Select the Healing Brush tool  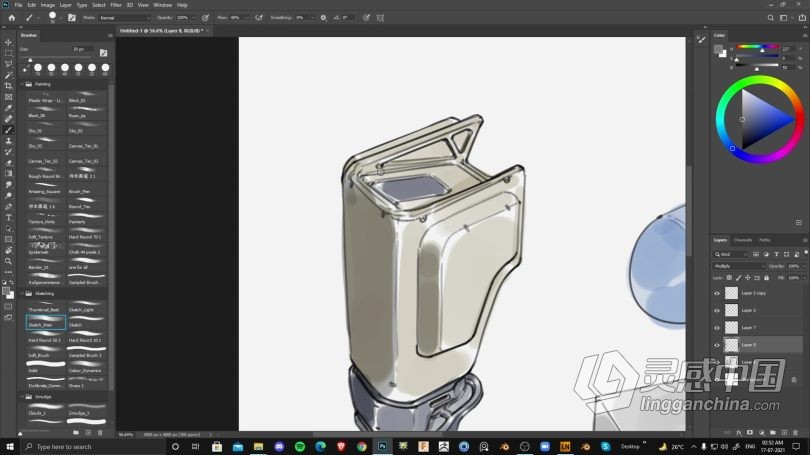click(8, 119)
